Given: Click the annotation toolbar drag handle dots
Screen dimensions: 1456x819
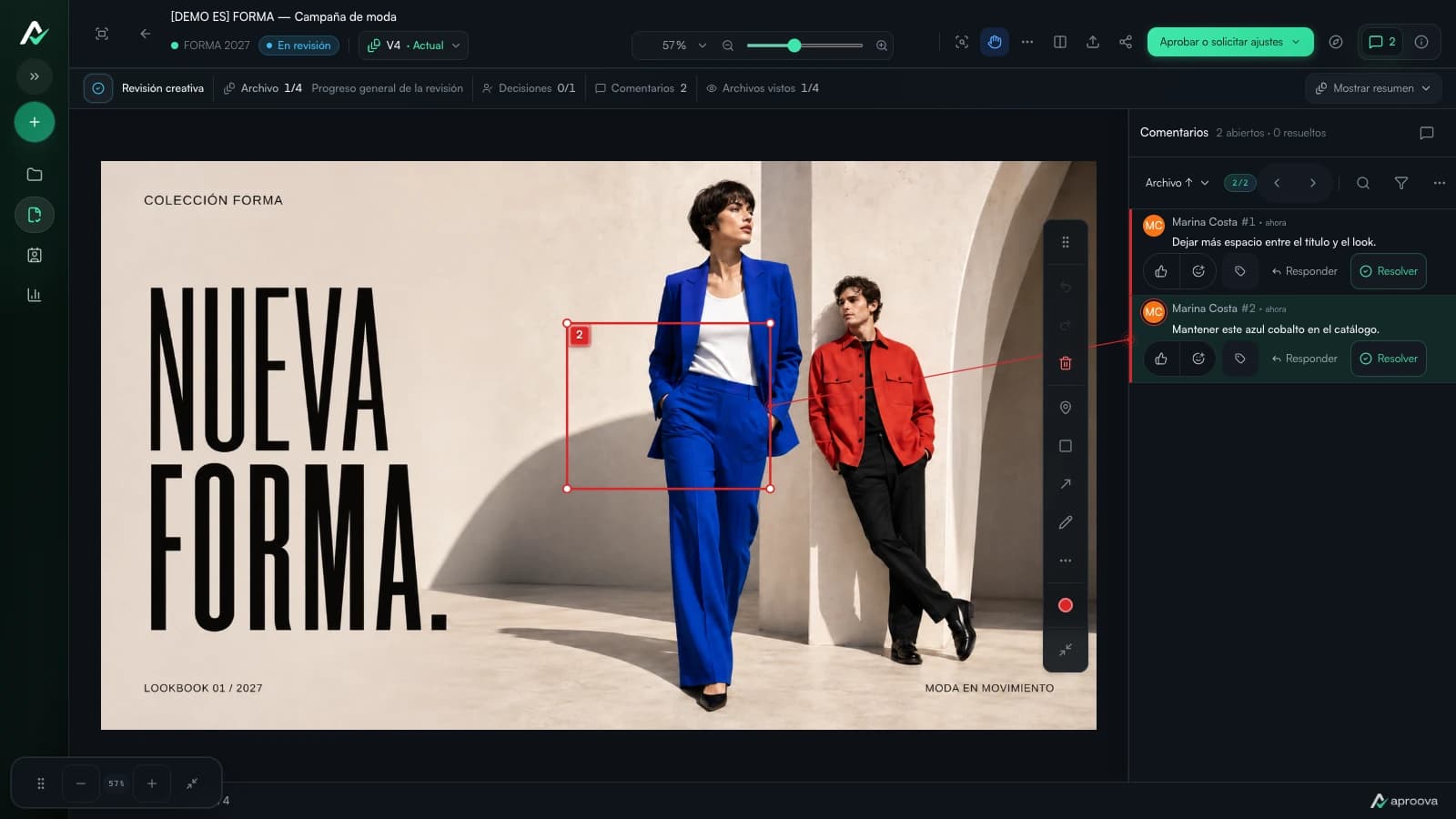Looking at the screenshot, I should pos(1066,242).
